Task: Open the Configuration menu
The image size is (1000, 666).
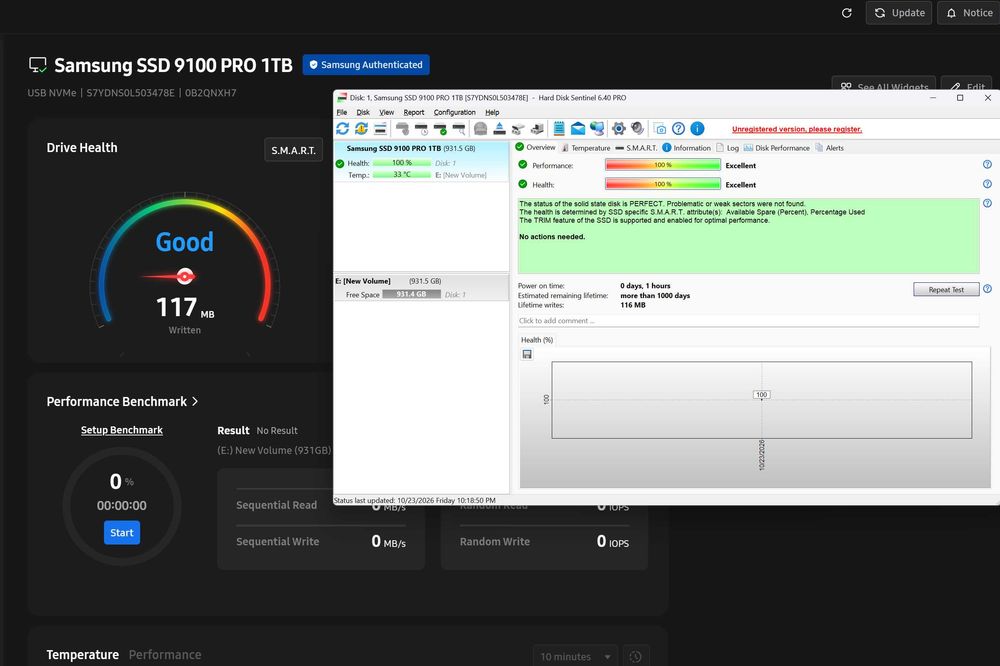Action: pos(455,112)
